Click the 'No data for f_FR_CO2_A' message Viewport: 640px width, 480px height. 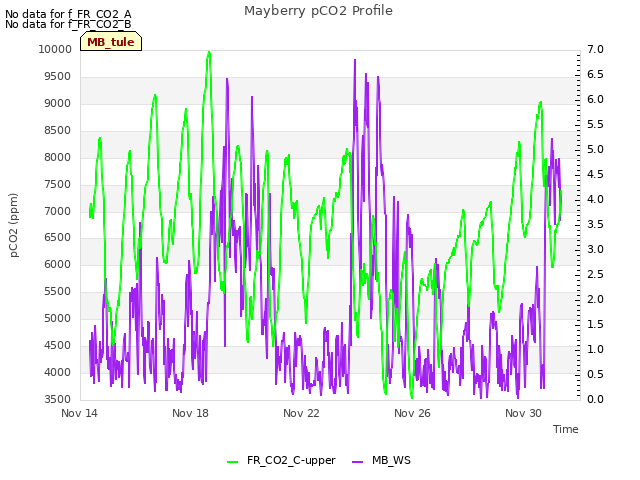click(68, 14)
